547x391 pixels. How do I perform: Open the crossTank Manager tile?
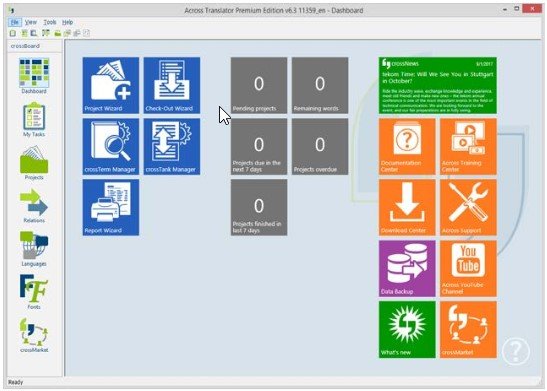point(172,146)
